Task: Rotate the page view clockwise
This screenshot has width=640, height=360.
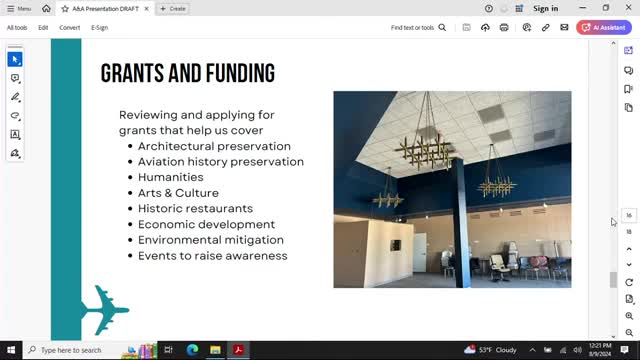Action: 629,282
